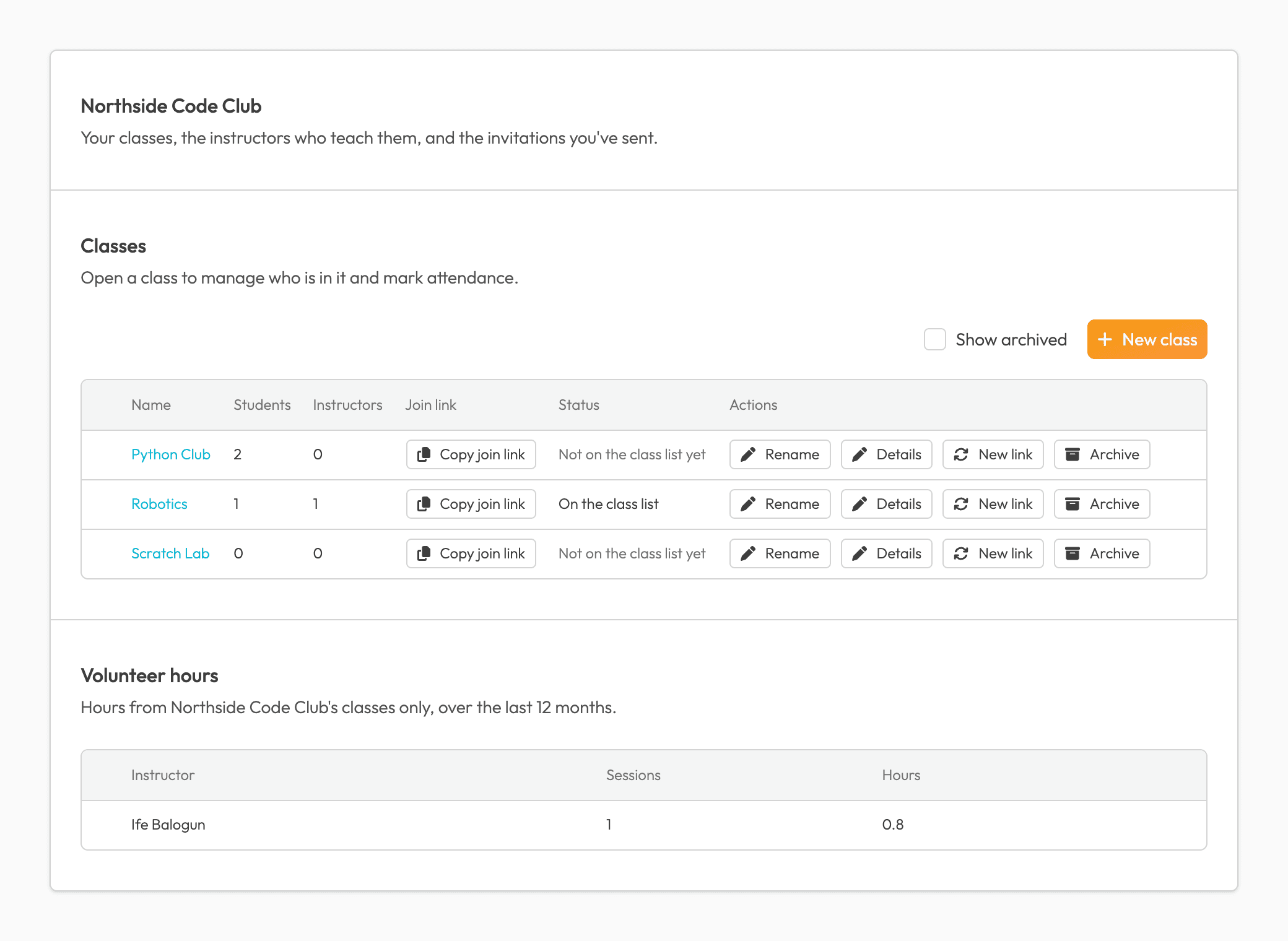Click the plus icon on New class button
This screenshot has height=941, width=1288.
click(x=1105, y=339)
